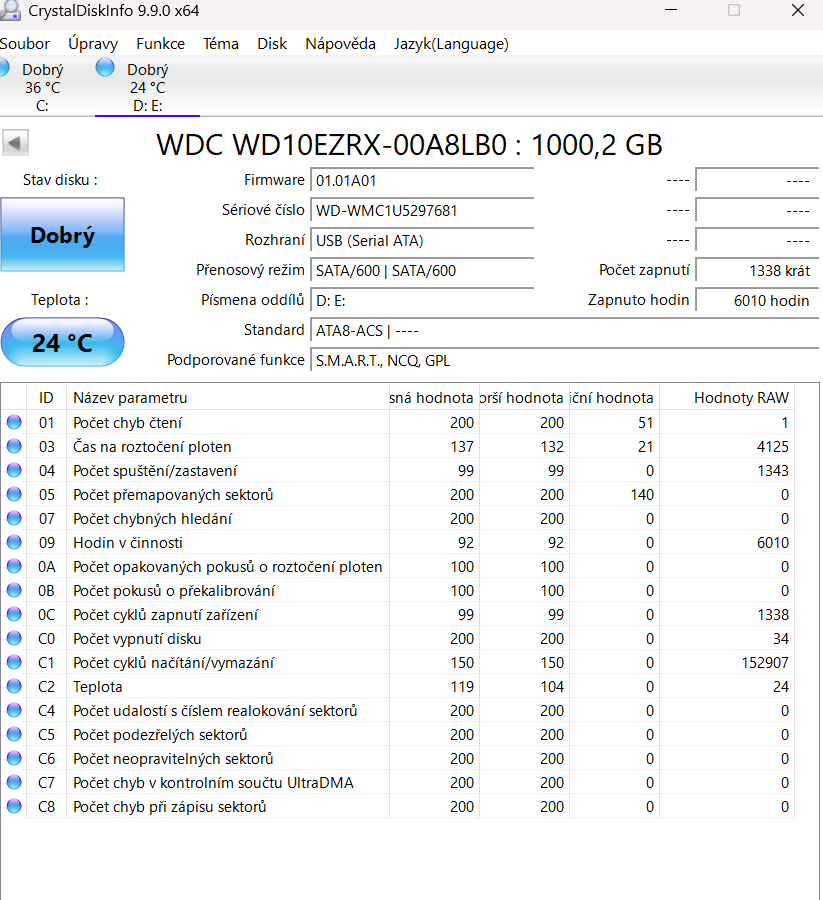The width and height of the screenshot is (823, 900).
Task: Click the CrystalDiskInfo app icon in title bar
Action: (10, 10)
